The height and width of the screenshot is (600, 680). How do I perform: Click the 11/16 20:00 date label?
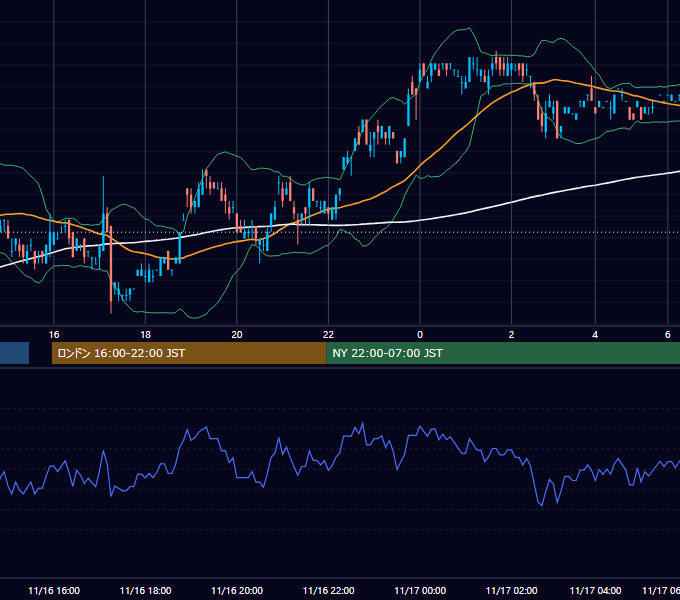click(x=237, y=590)
